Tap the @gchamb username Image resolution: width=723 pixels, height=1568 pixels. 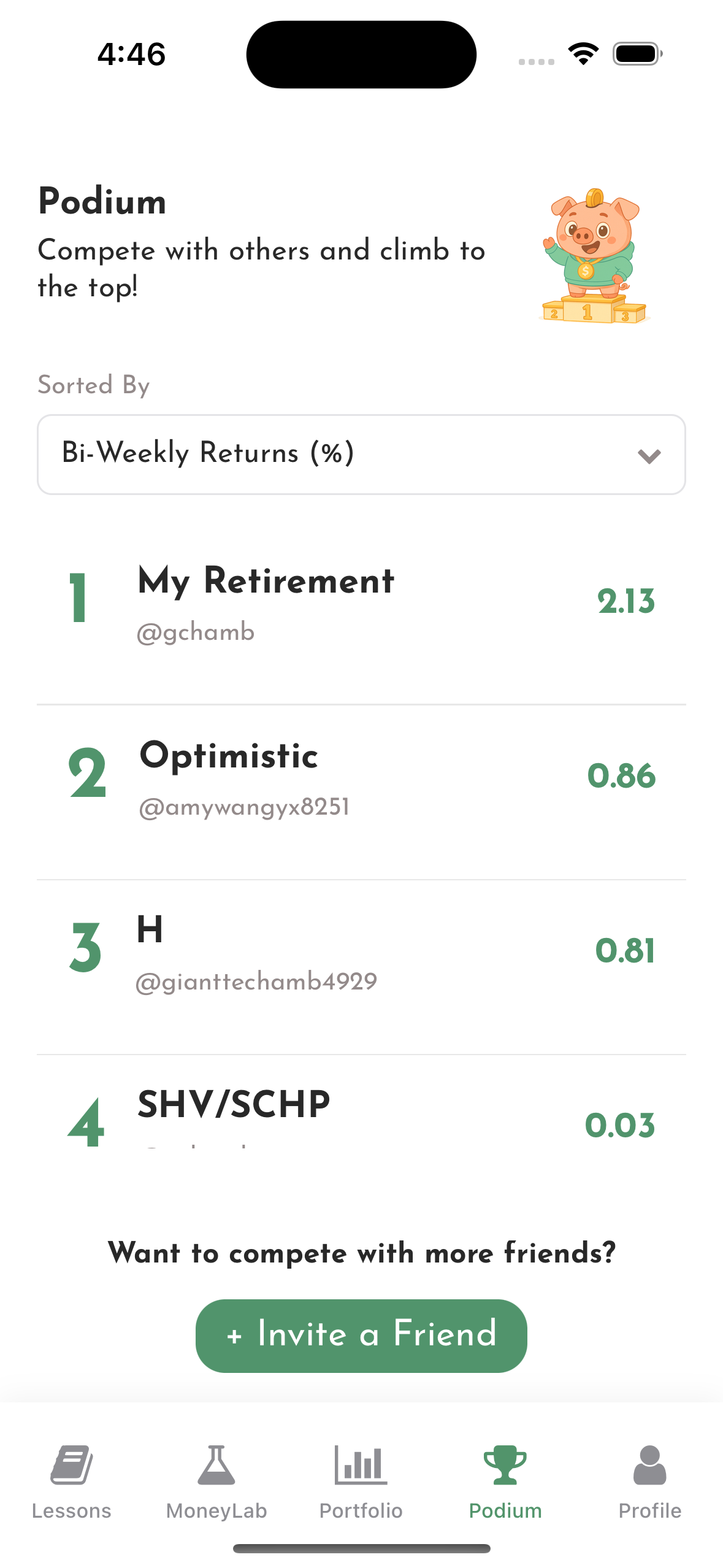[x=196, y=632]
